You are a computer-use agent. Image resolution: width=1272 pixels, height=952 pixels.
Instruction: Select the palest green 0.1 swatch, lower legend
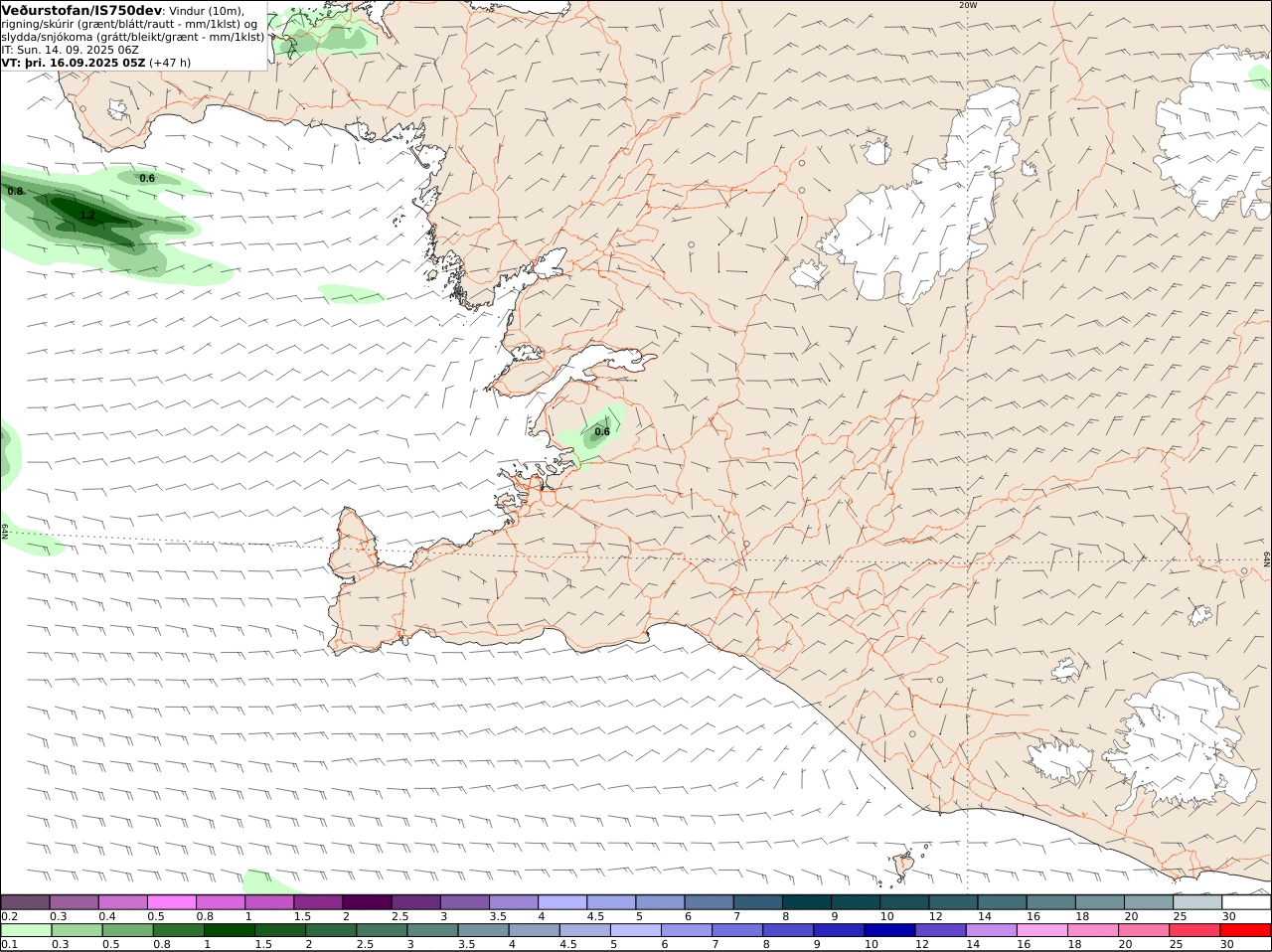[26, 930]
